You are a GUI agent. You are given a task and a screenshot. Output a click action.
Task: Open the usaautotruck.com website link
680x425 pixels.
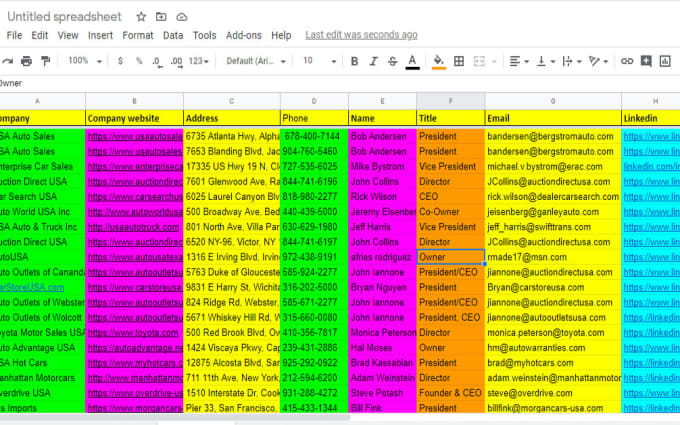click(x=133, y=227)
